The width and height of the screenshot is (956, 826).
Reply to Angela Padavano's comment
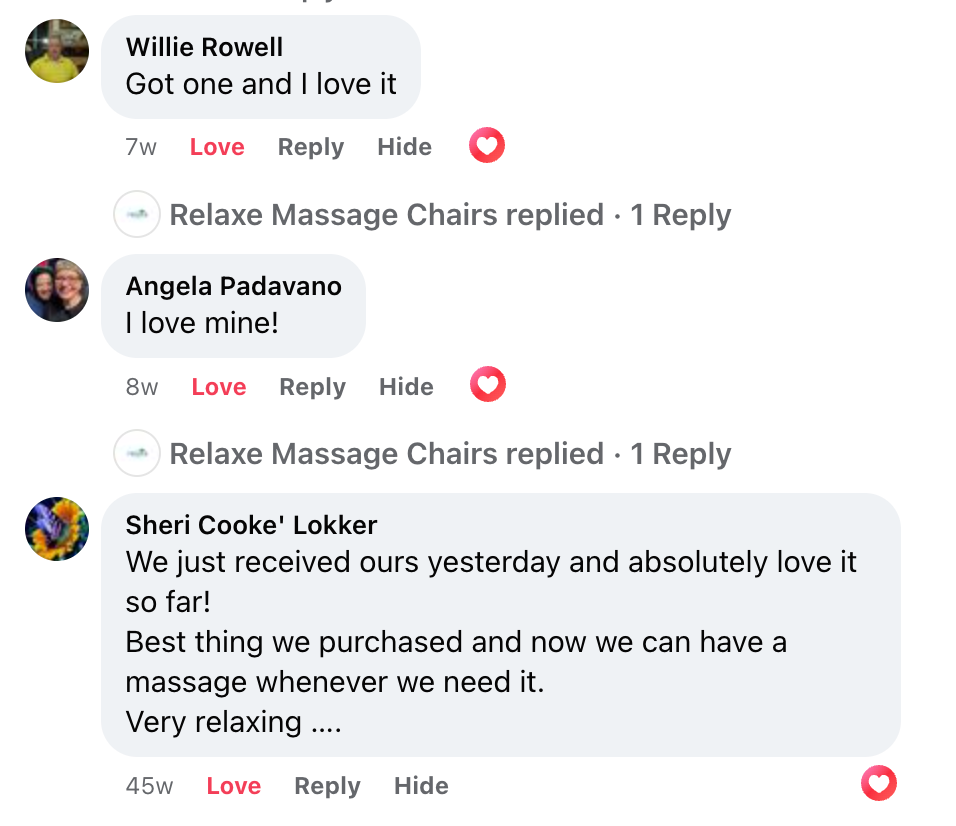coord(313,387)
